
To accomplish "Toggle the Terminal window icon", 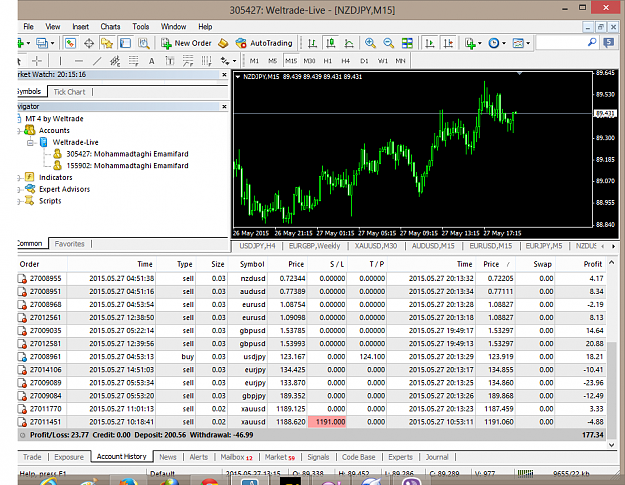I will (125, 43).
